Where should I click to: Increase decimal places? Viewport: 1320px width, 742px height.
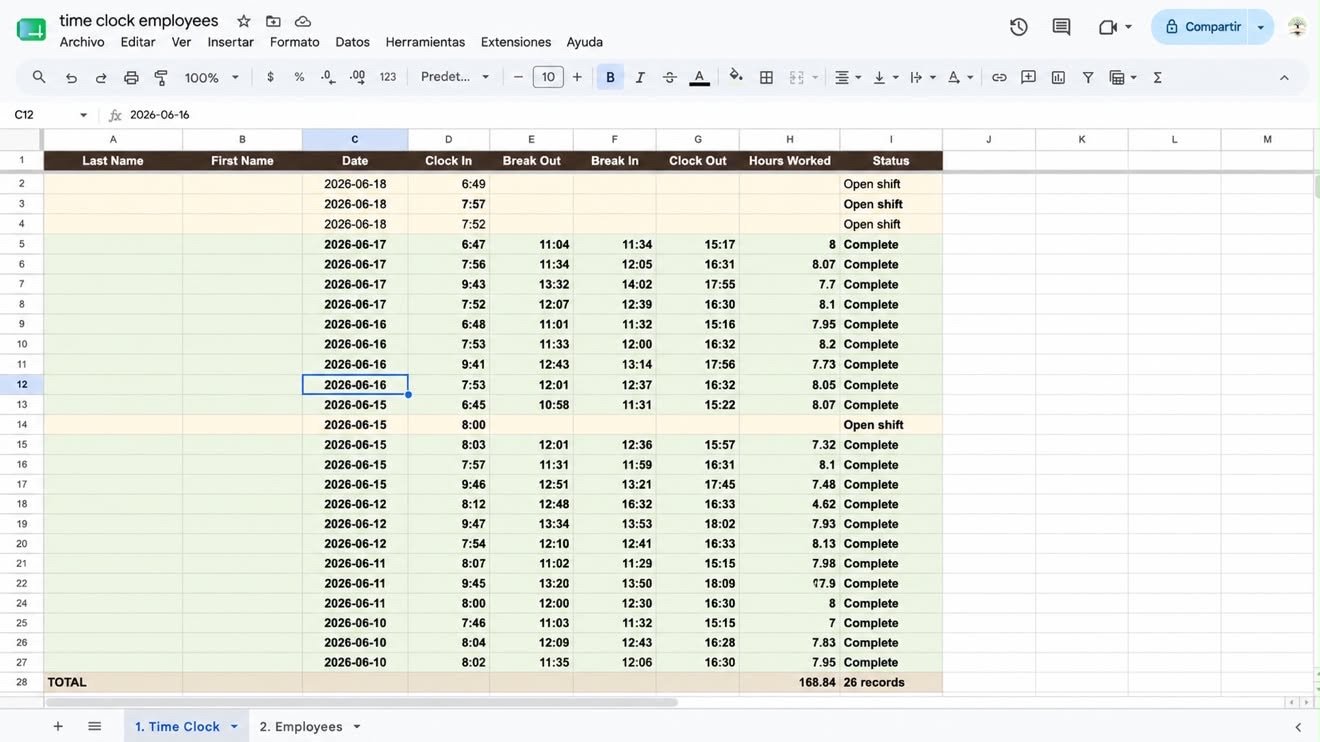coord(358,77)
